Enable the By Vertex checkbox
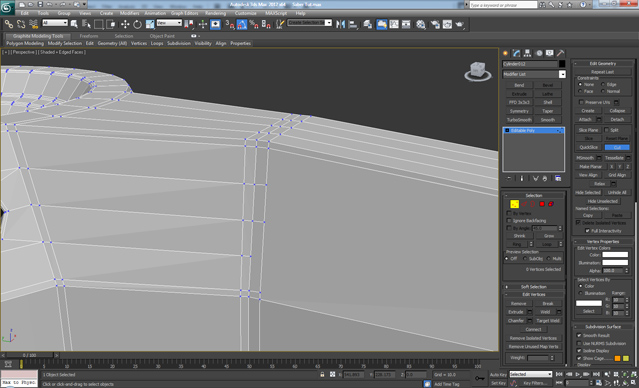The image size is (639, 388). 509,213
